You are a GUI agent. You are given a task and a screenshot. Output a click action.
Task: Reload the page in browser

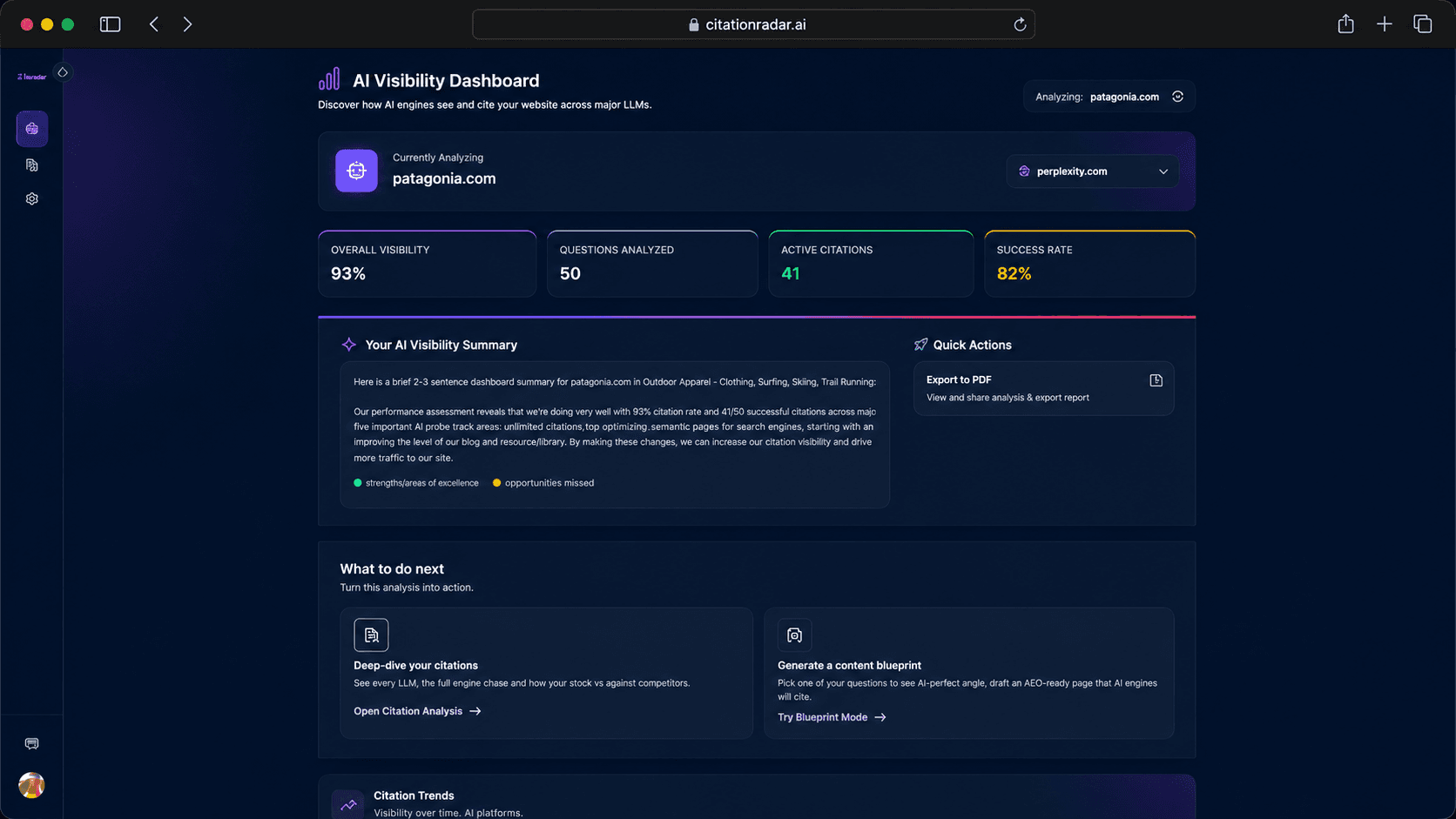coord(1020,24)
